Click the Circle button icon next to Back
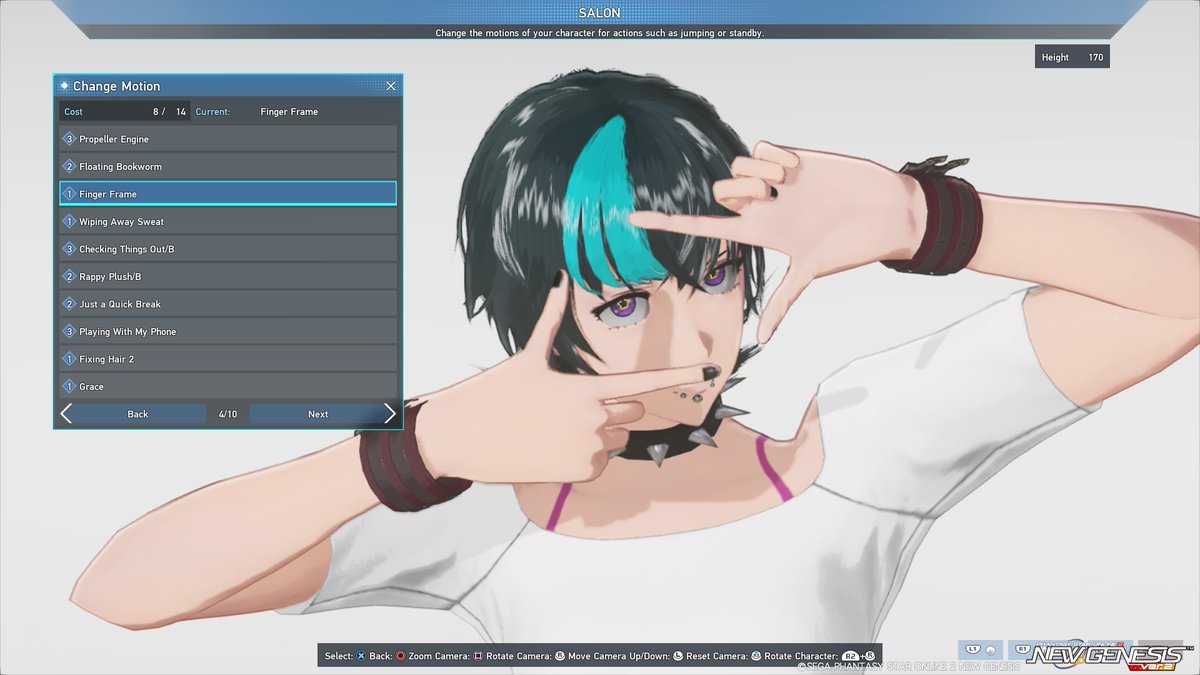The height and width of the screenshot is (675, 1200). tap(400, 656)
